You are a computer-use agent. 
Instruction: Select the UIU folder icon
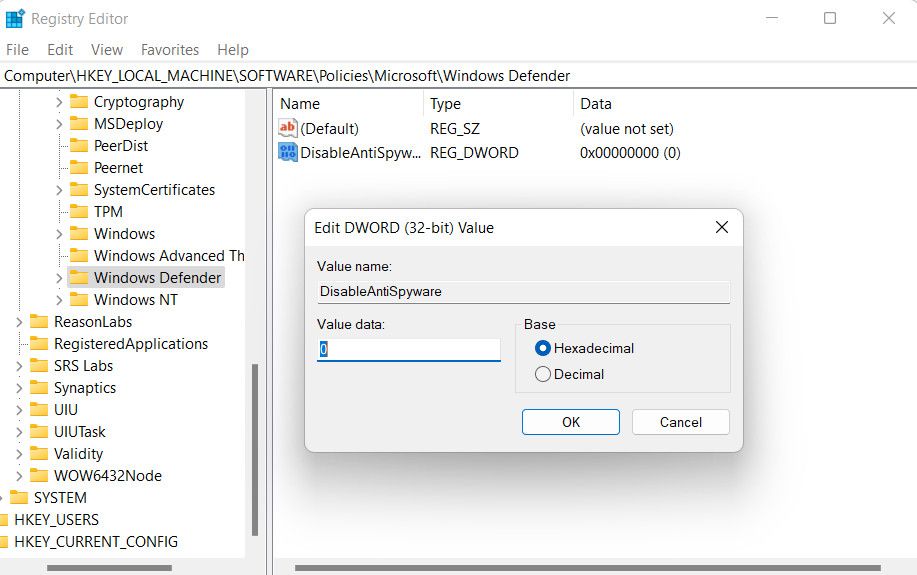point(39,409)
